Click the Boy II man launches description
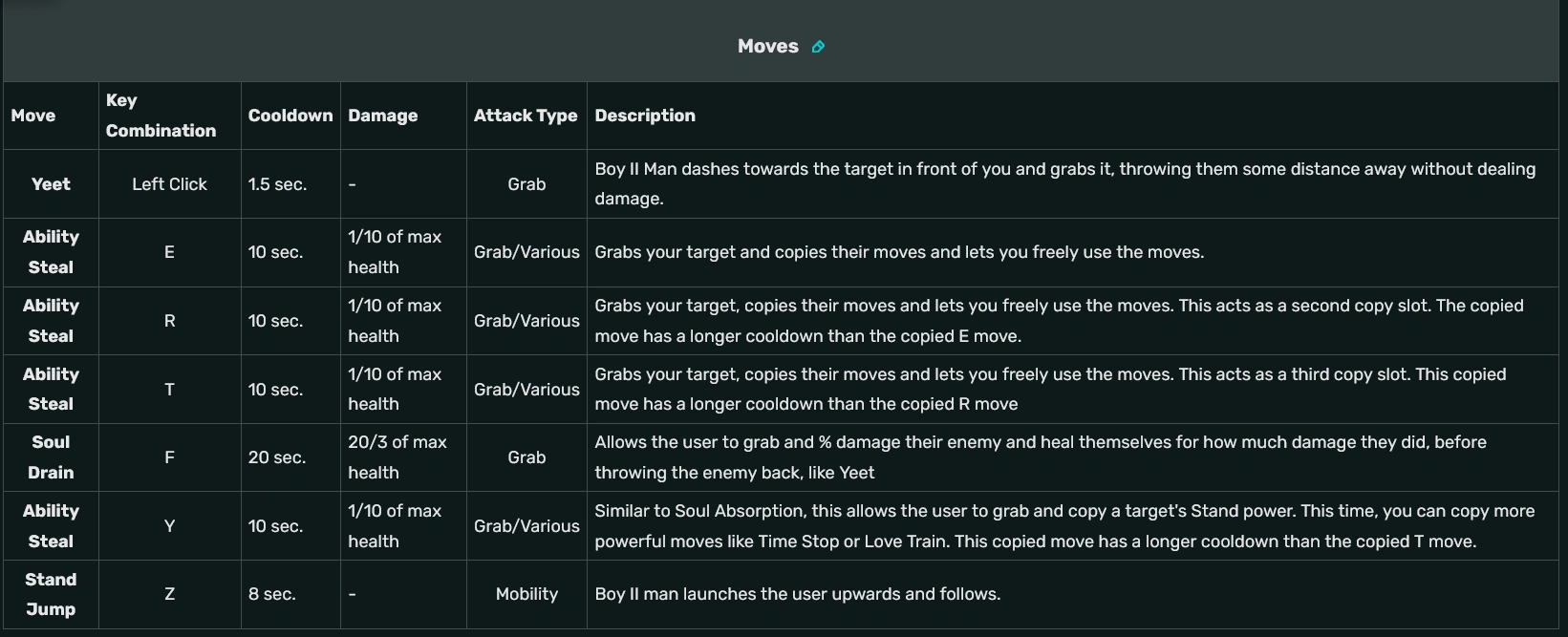 click(x=797, y=594)
